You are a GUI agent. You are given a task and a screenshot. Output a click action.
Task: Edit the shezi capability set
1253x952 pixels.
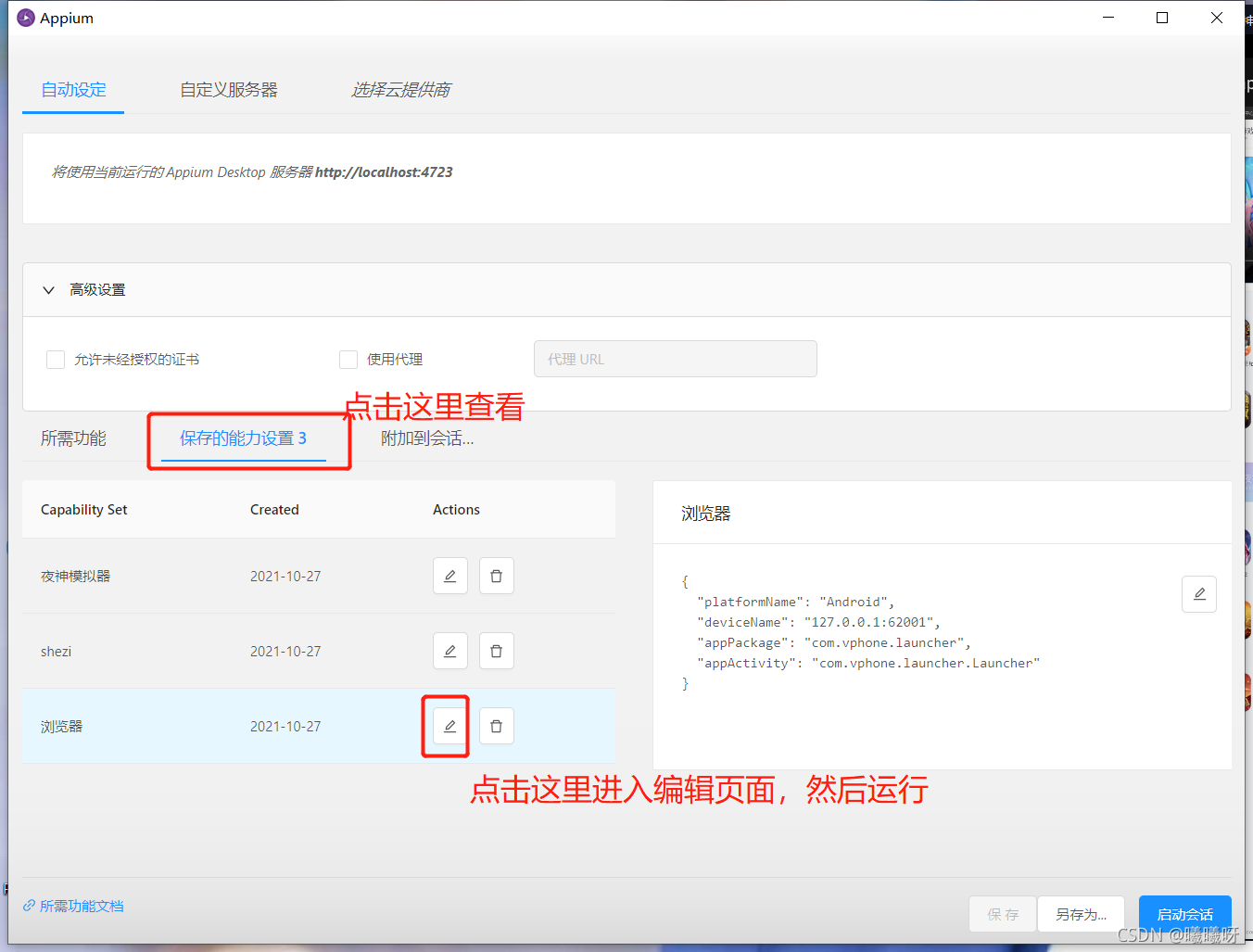[x=450, y=651]
